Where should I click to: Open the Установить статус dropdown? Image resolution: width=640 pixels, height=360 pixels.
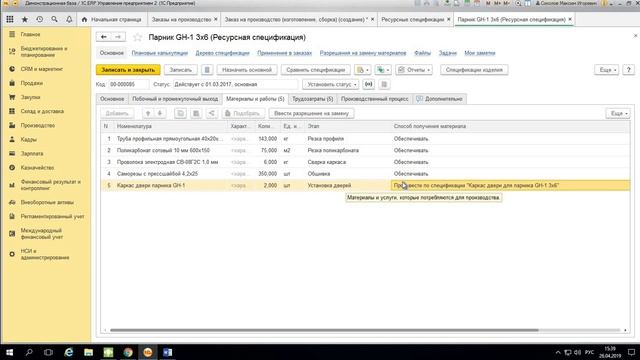331,84
